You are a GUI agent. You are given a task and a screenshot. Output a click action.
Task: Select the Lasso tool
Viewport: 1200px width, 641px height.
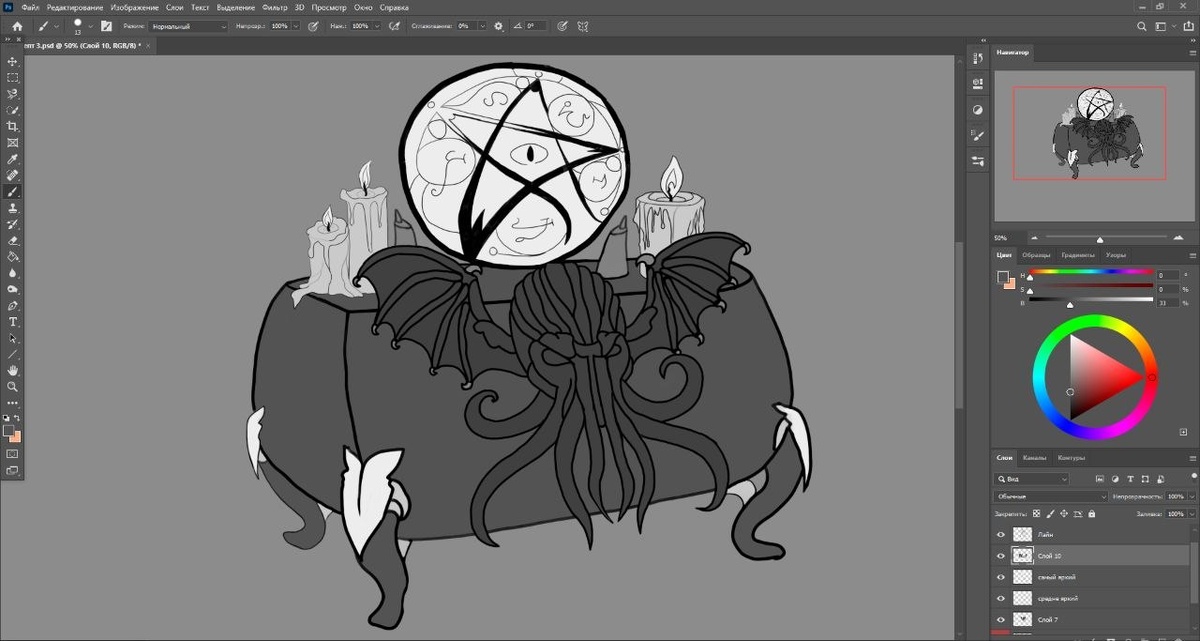point(13,94)
